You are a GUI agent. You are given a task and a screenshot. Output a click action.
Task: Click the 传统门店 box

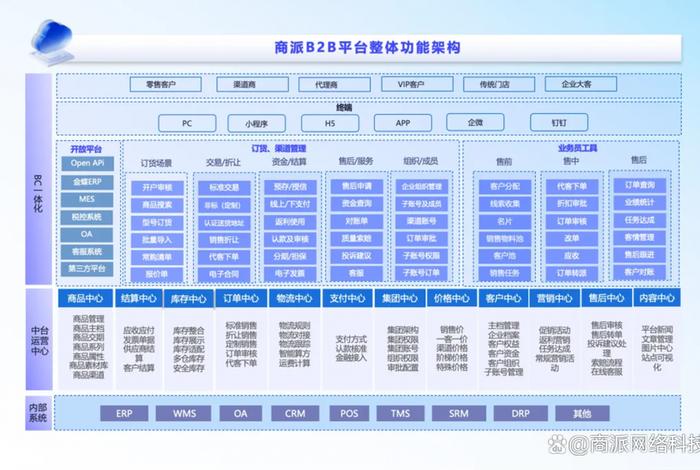(499, 84)
